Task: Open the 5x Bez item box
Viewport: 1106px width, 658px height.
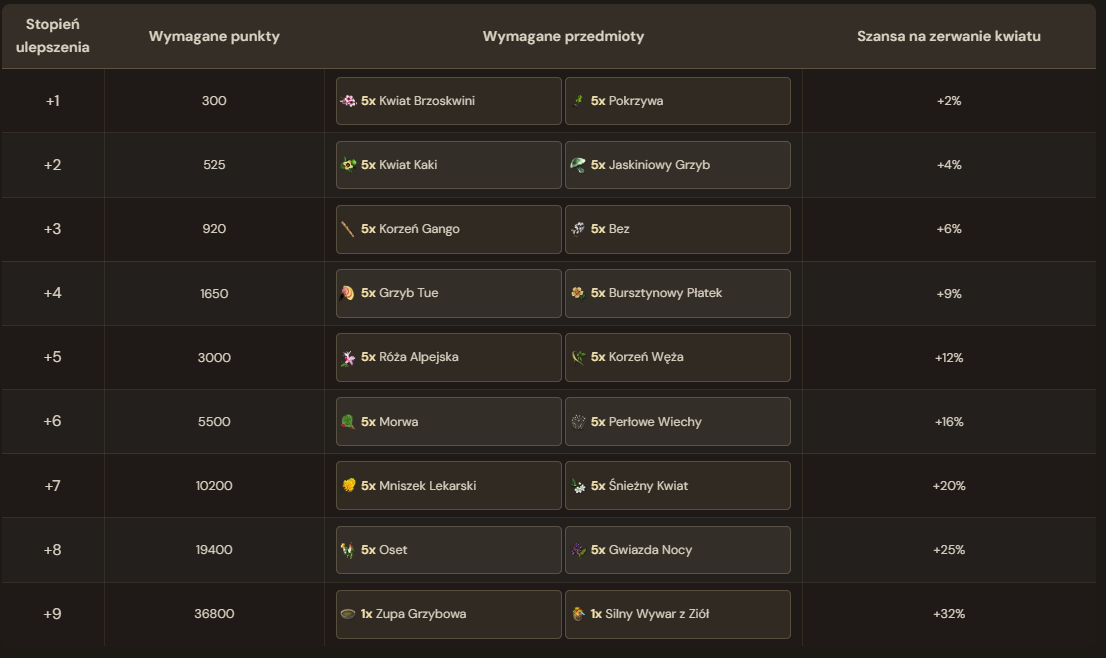Action: [678, 229]
